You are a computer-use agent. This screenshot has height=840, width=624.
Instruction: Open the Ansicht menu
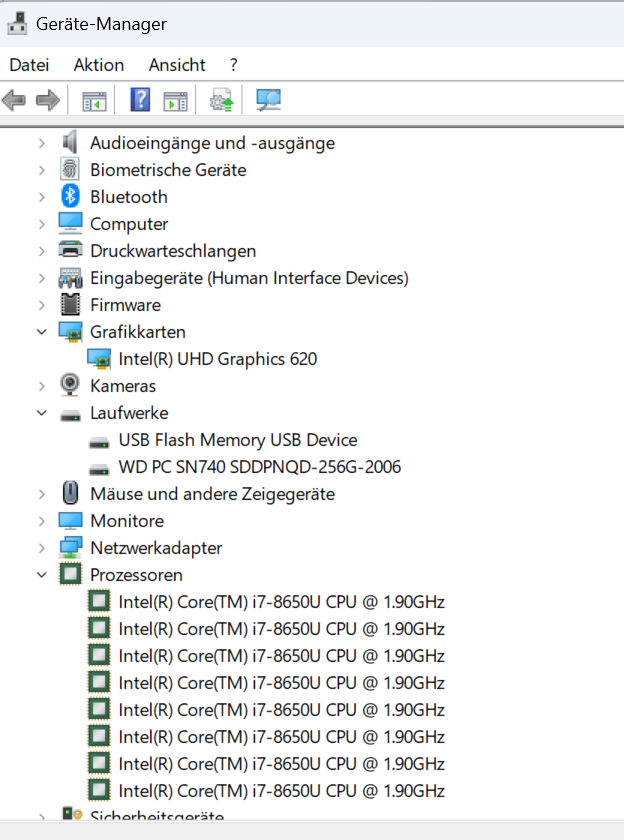(177, 65)
